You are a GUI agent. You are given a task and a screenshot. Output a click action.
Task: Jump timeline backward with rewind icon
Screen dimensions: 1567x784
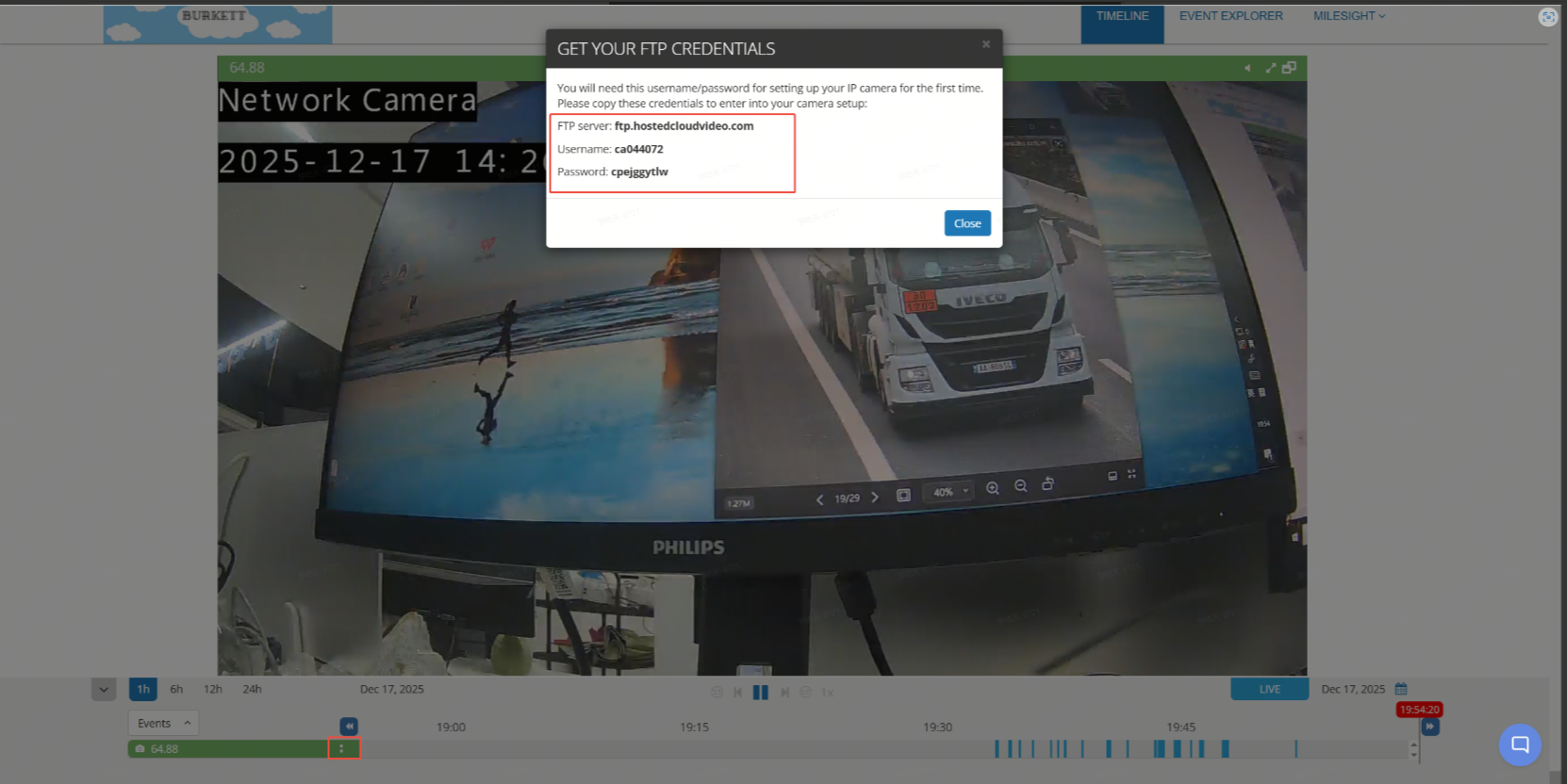tap(349, 727)
